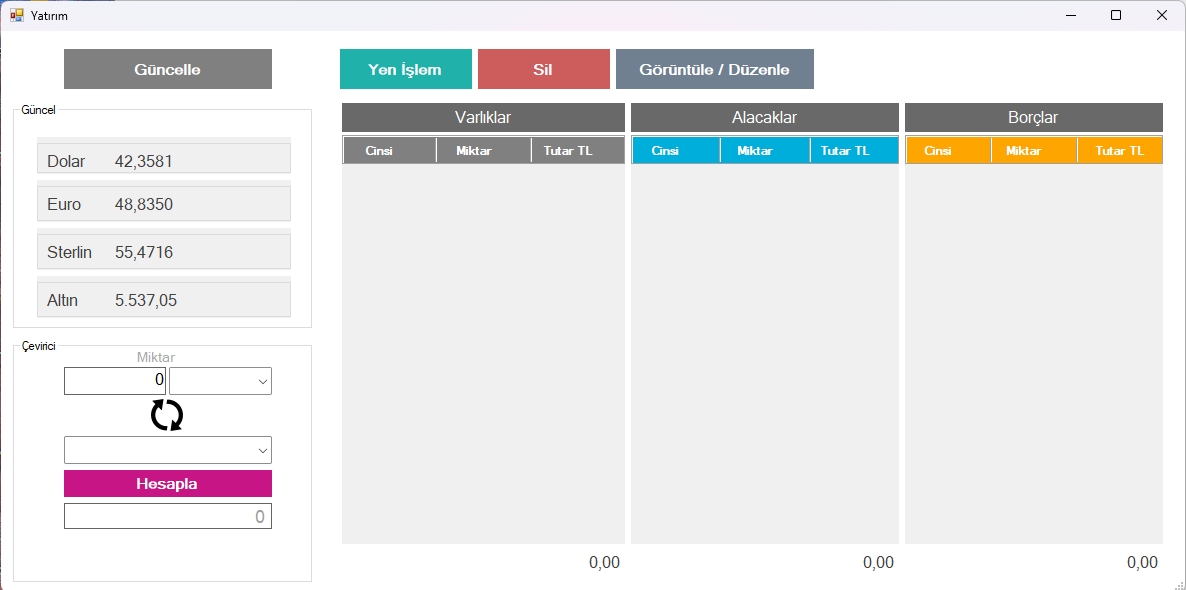The width and height of the screenshot is (1186, 590).
Task: Click the Yatırım app icon in title bar
Action: 16,15
